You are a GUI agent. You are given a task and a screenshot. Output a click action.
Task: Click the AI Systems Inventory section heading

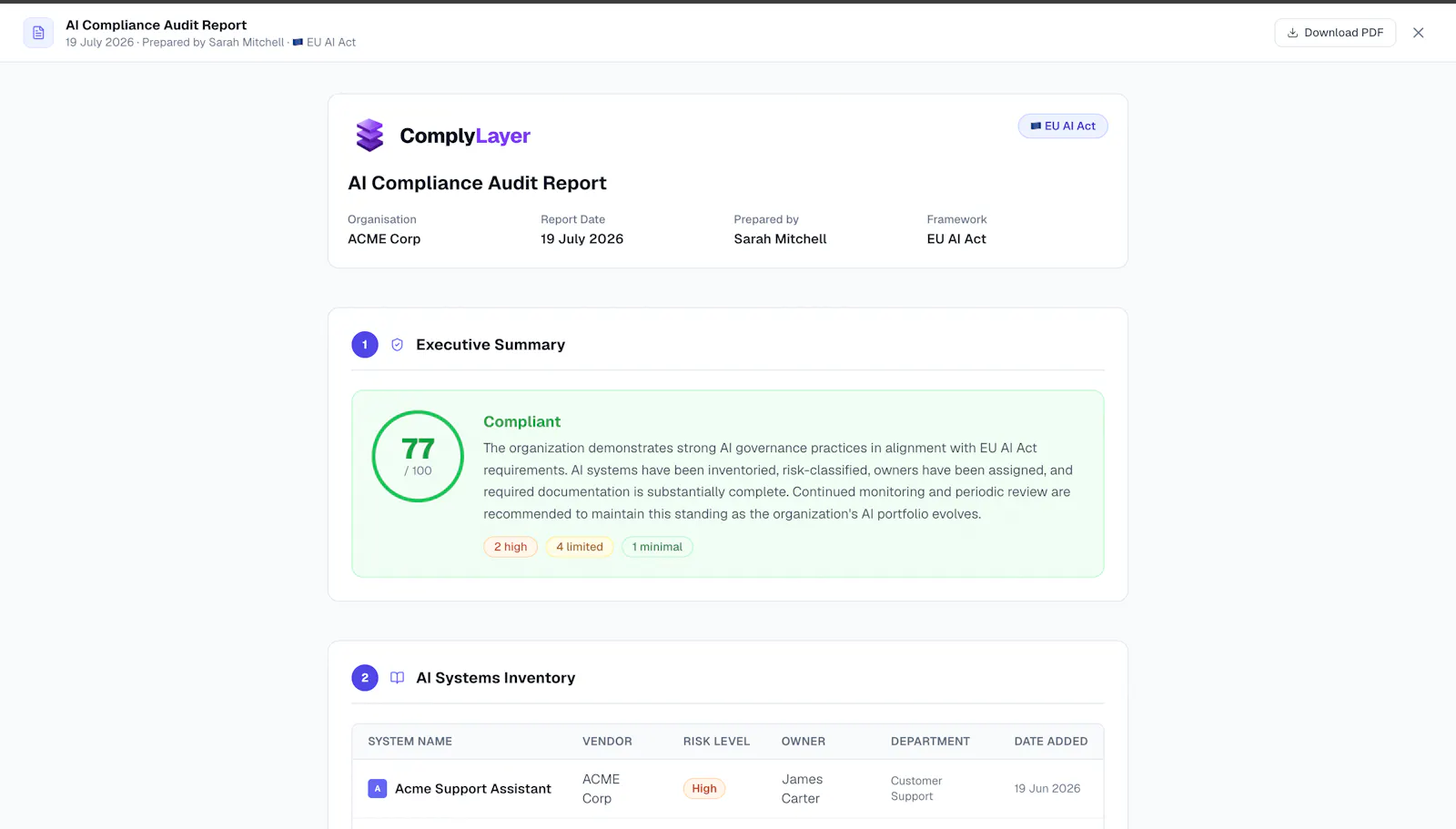click(x=495, y=678)
